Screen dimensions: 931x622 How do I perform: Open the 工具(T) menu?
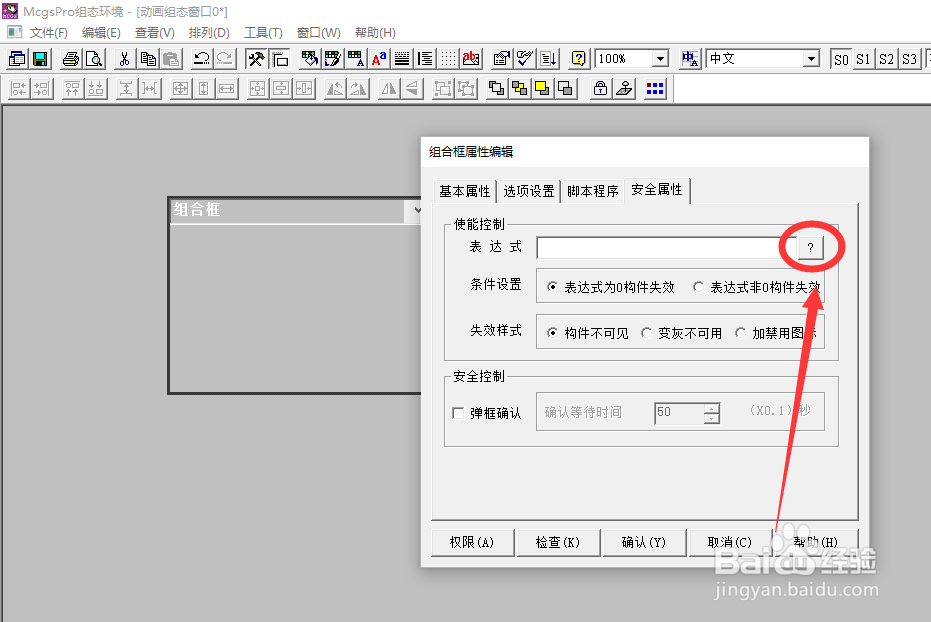[263, 33]
